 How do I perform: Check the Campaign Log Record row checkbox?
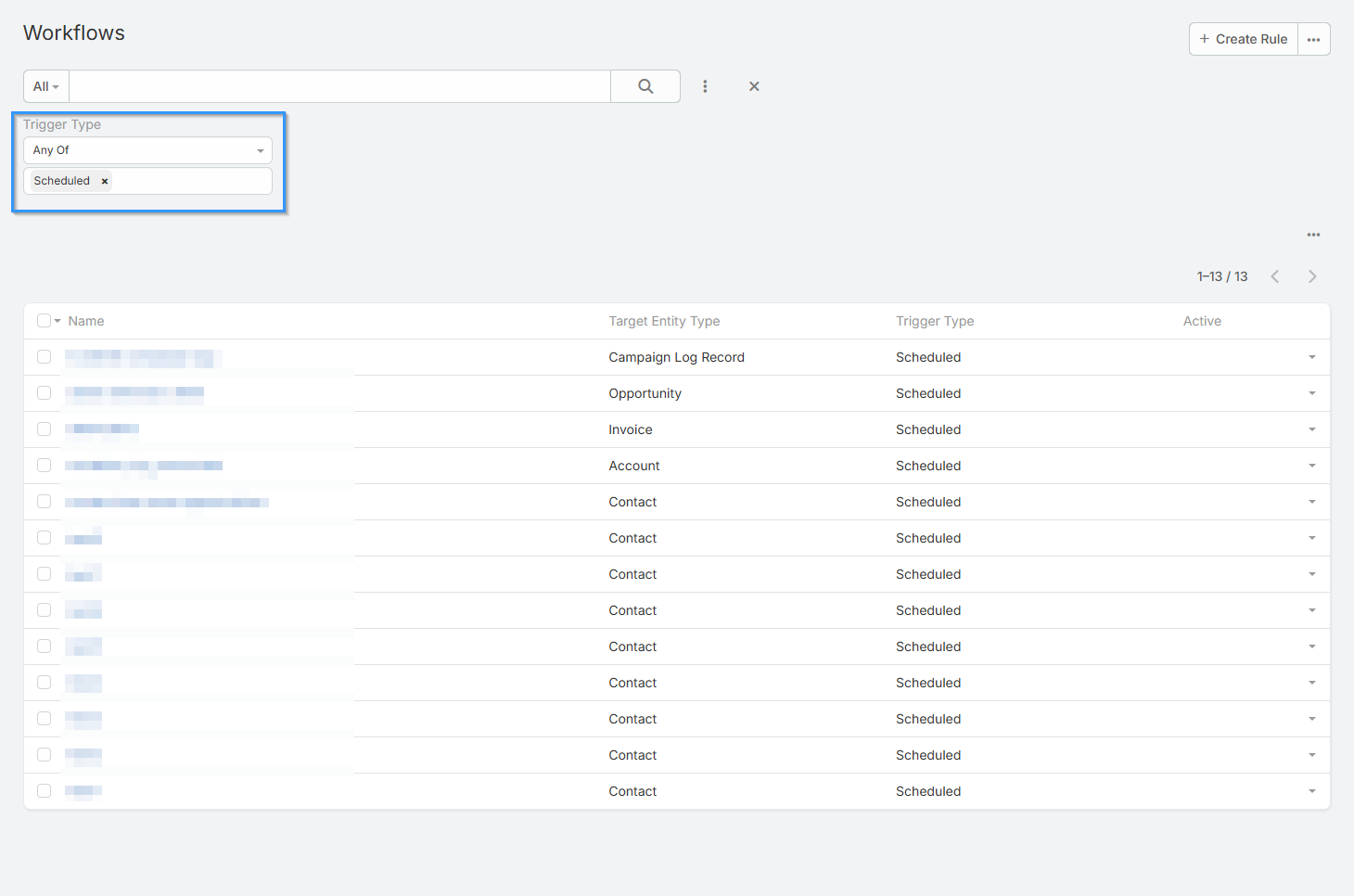tap(44, 357)
